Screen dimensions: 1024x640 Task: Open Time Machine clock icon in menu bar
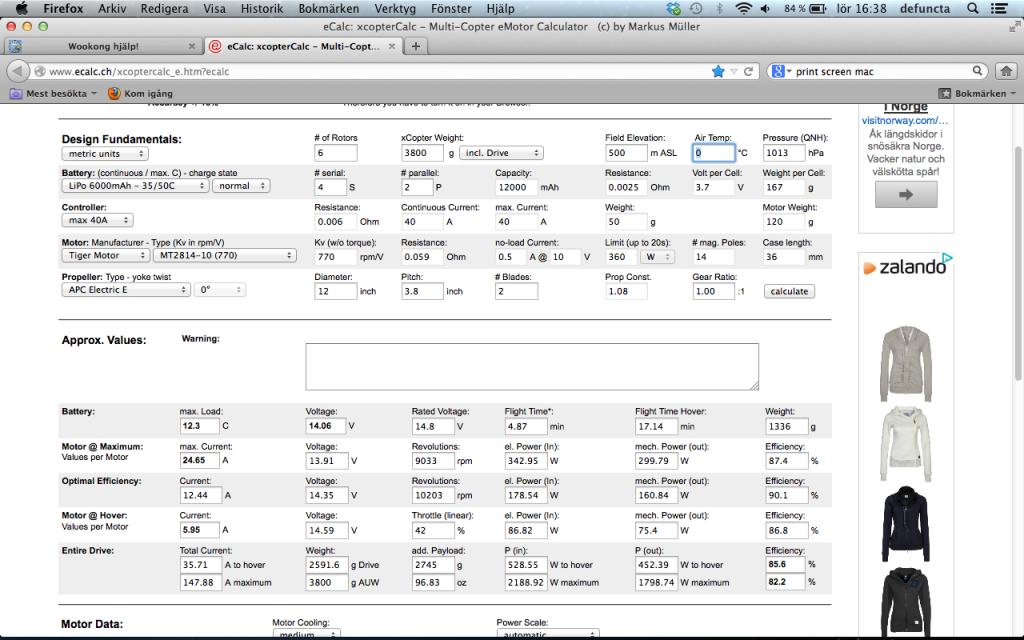point(696,8)
